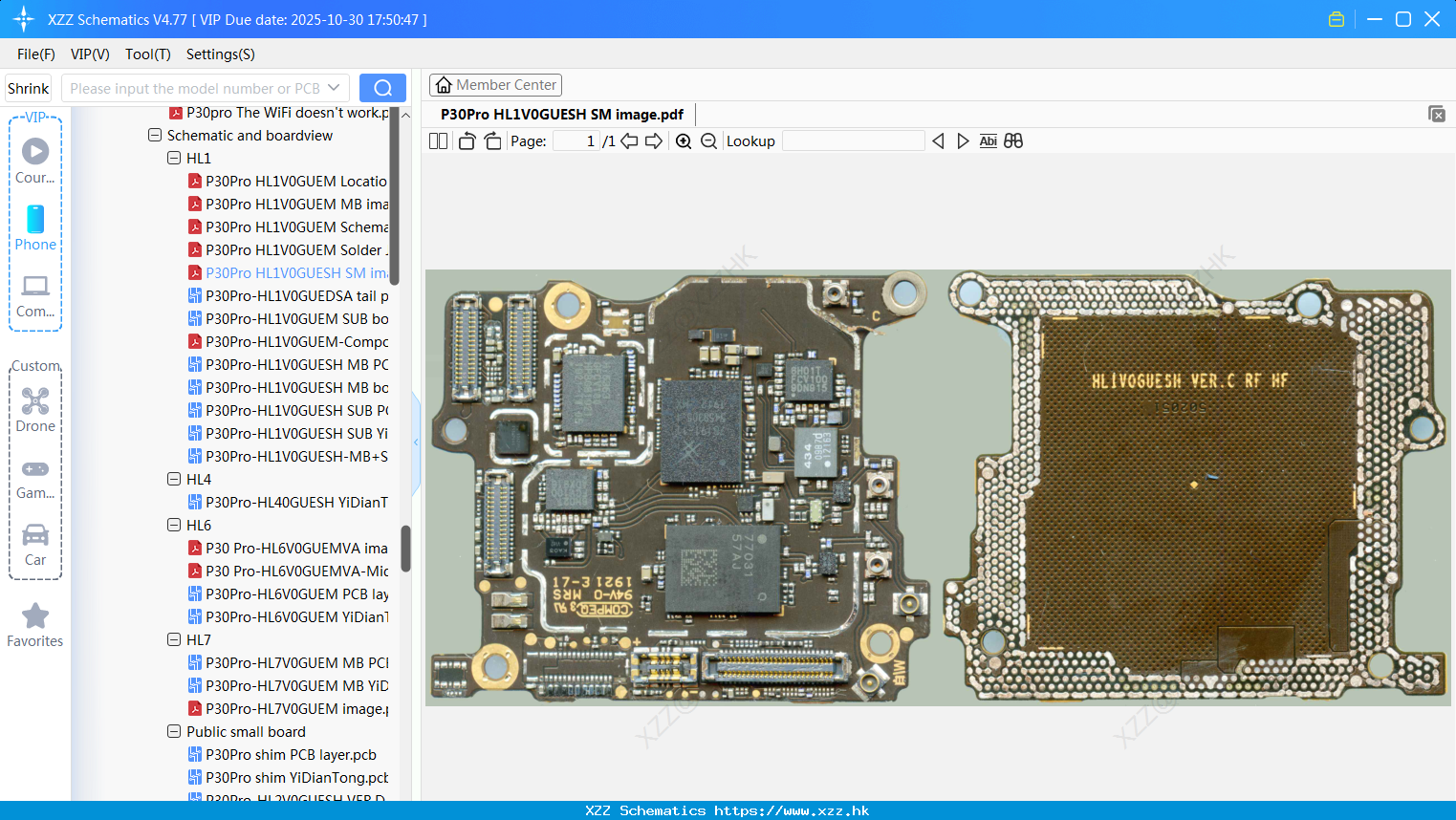
Task: Select the Computer category icon
Action: point(35,296)
